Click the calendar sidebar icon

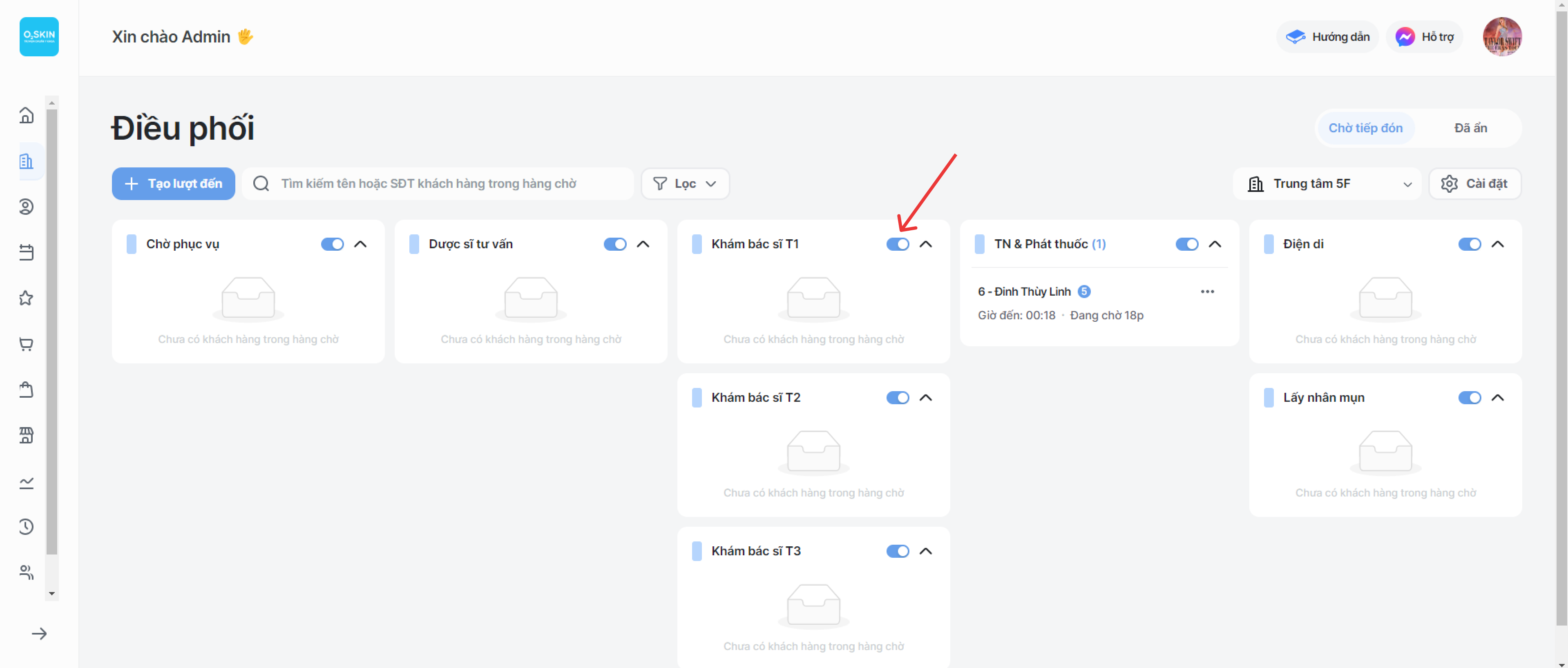(26, 252)
